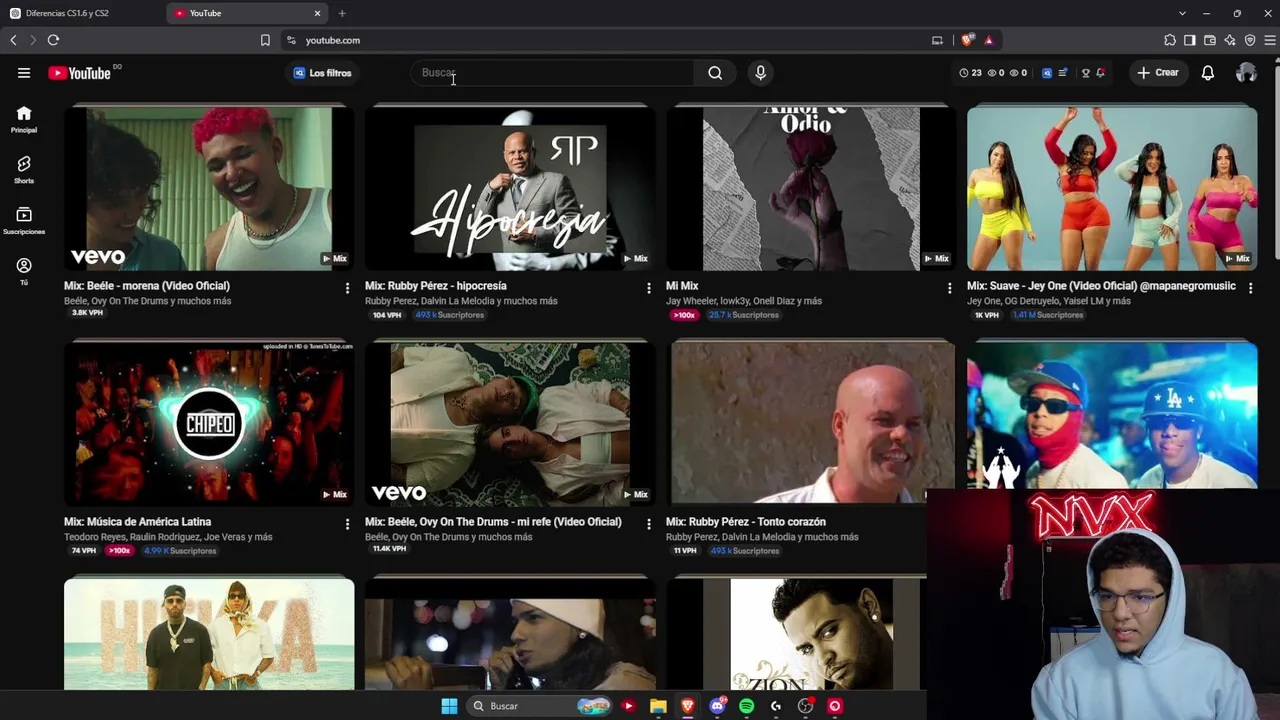Viewport: 1280px width, 720px height.
Task: Play the CHIPEO mix thumbnail
Action: [x=209, y=424]
